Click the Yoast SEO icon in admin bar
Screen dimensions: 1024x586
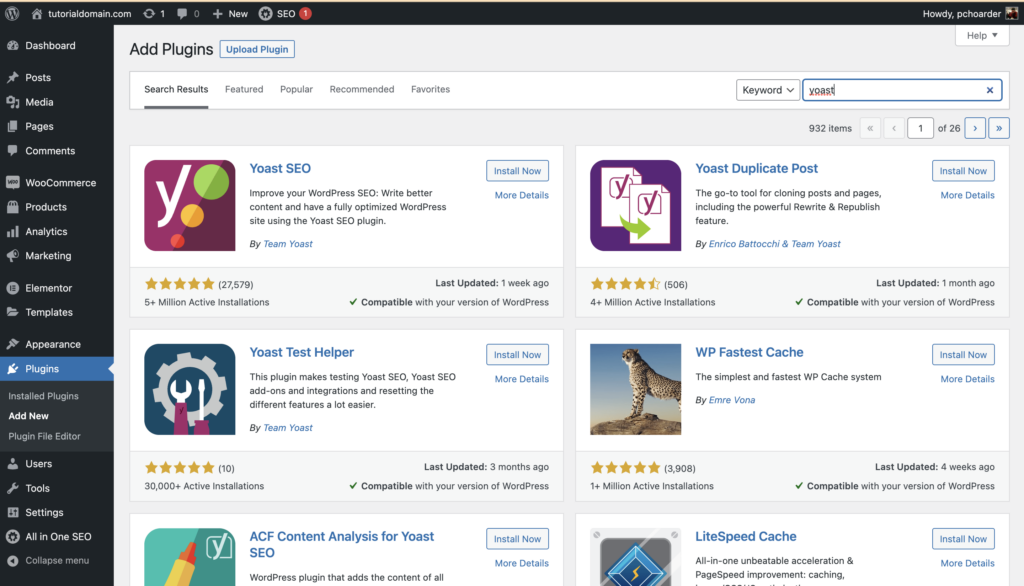point(265,13)
